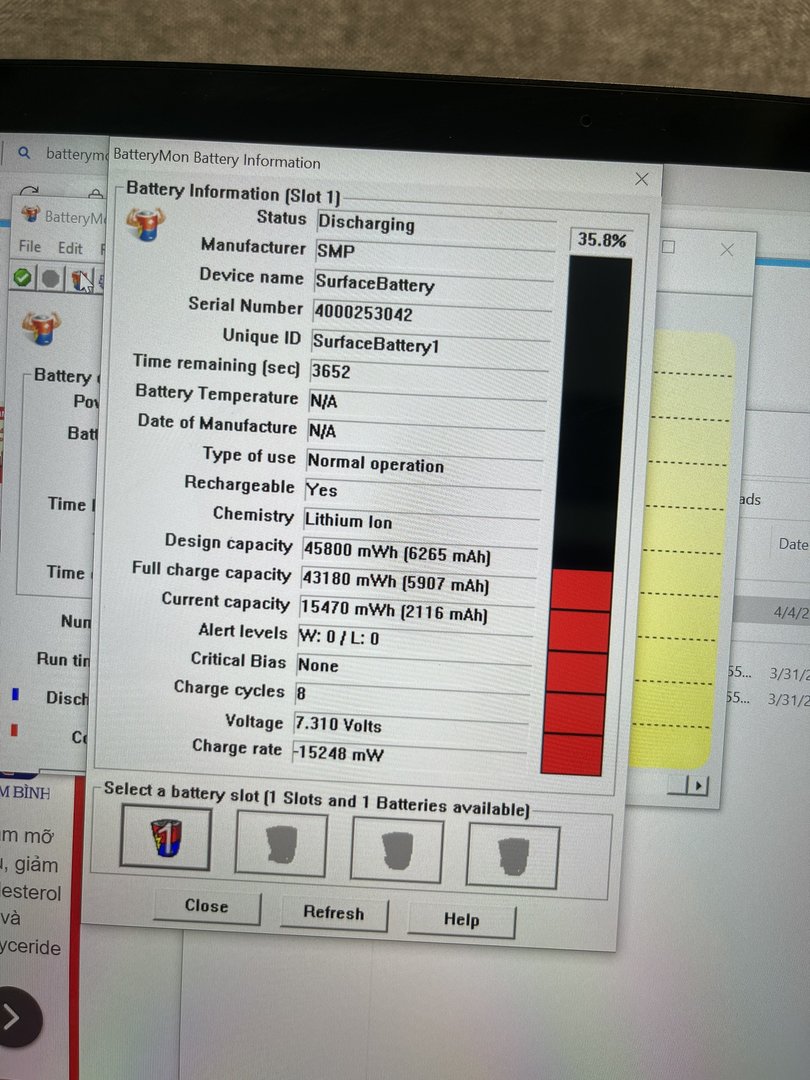Select the third greyed battery slot
Viewport: 810px width, 1080px height.
click(x=397, y=850)
